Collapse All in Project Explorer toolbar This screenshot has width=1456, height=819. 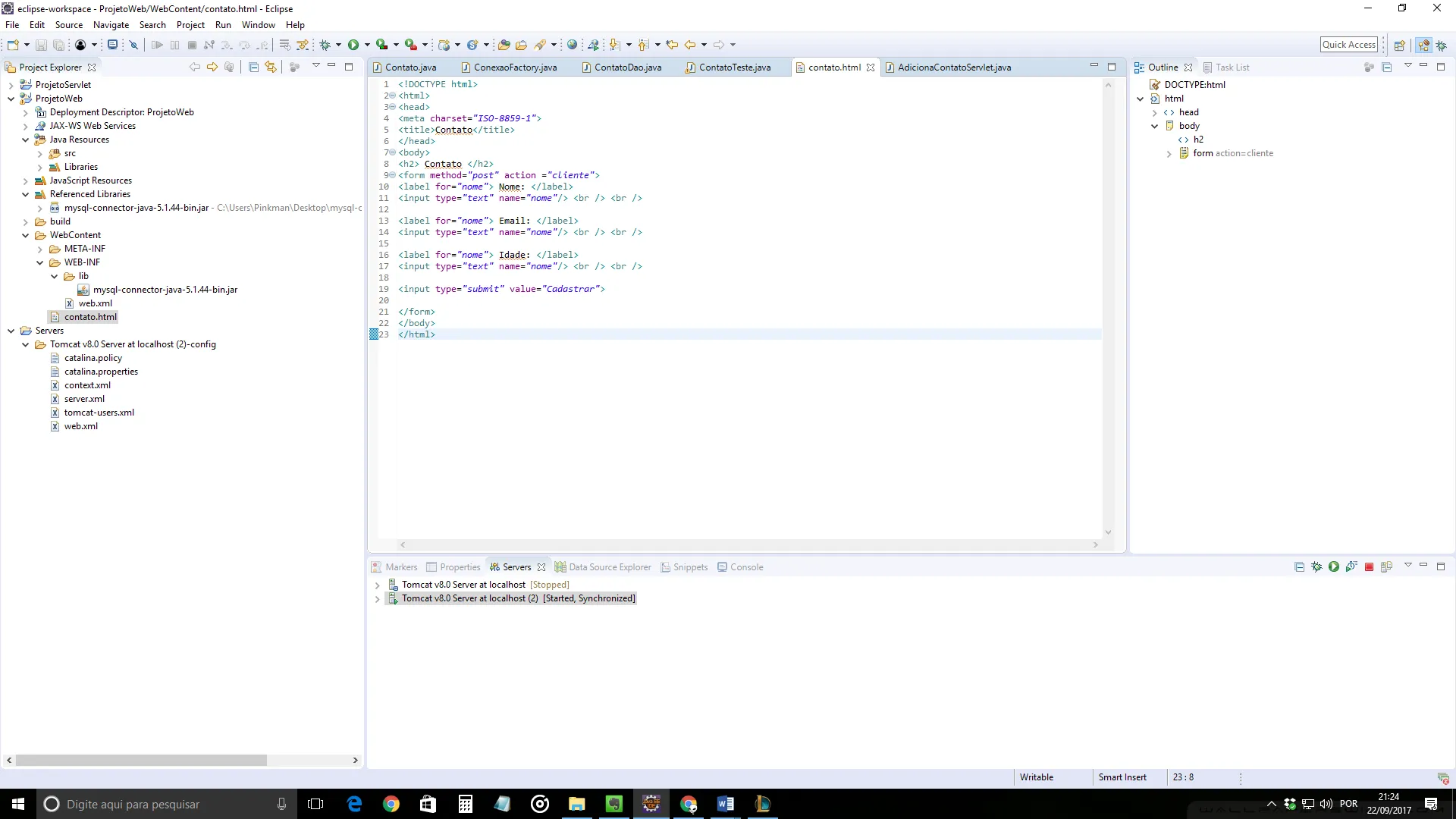[x=253, y=67]
